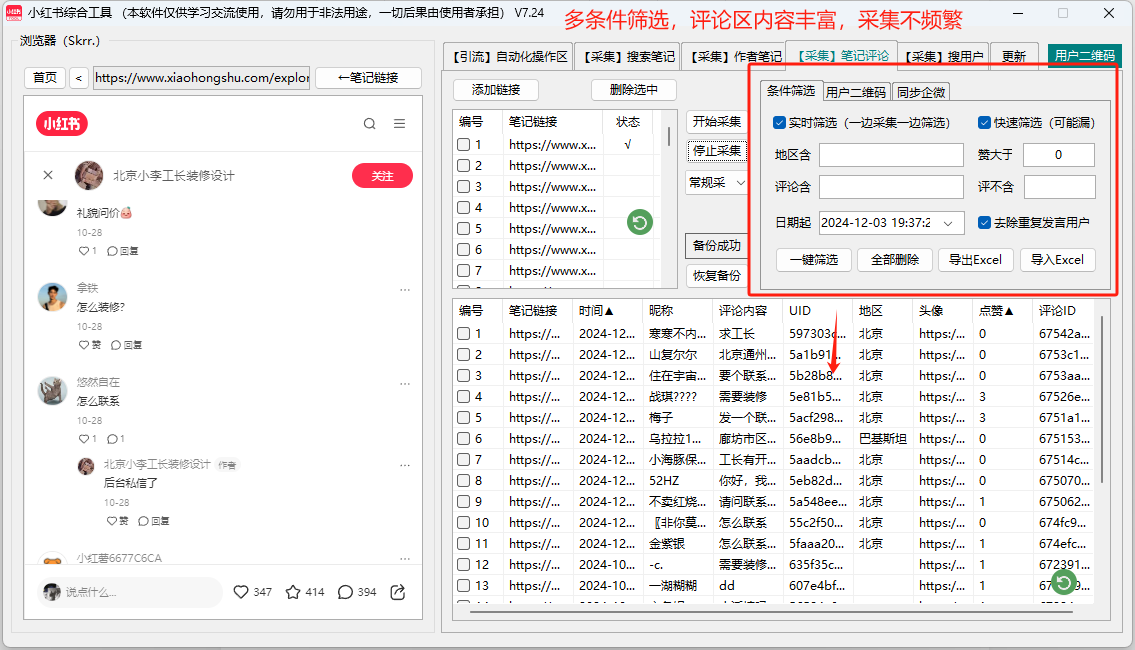The height and width of the screenshot is (650, 1135).
Task: Open the 常规采 collection mode dropdown
Action: 716,184
